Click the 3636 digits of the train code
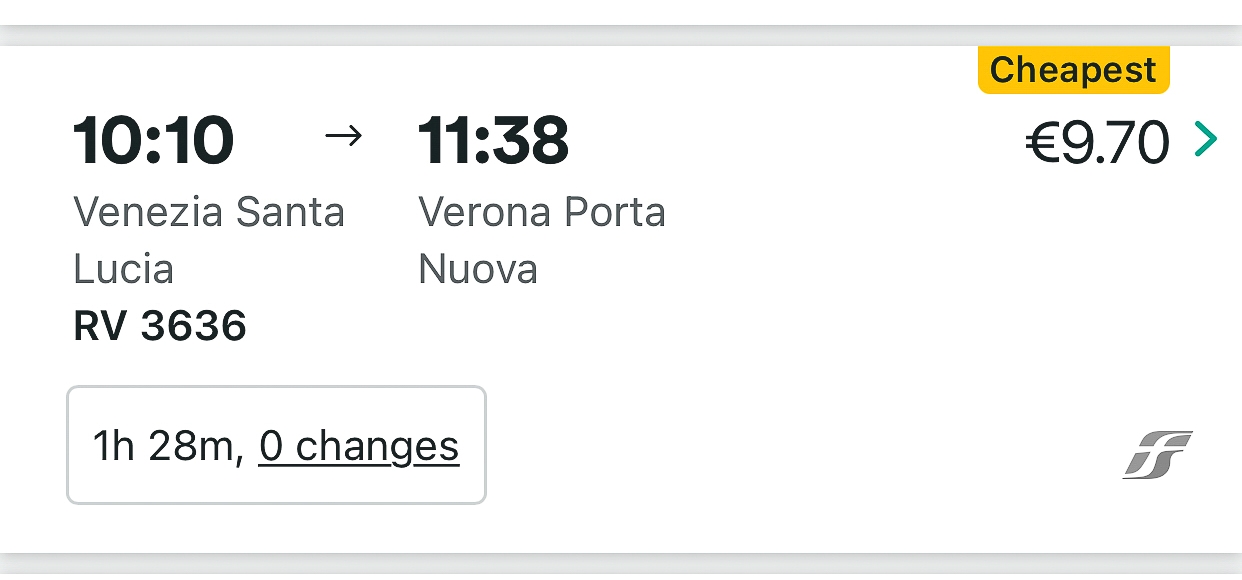The height and width of the screenshot is (580, 1242). click(x=193, y=326)
